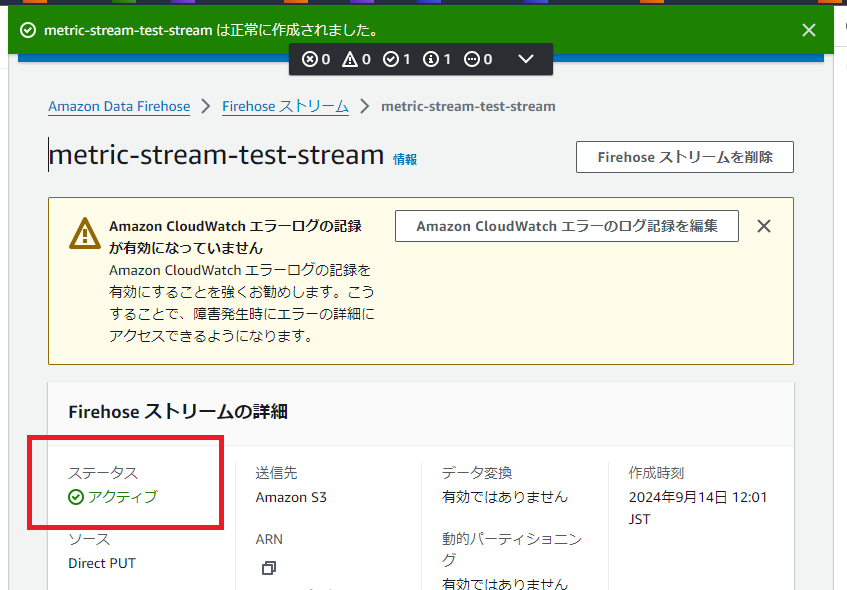The image size is (847, 590).
Task: Click the error count icon showing 0
Action: [310, 59]
